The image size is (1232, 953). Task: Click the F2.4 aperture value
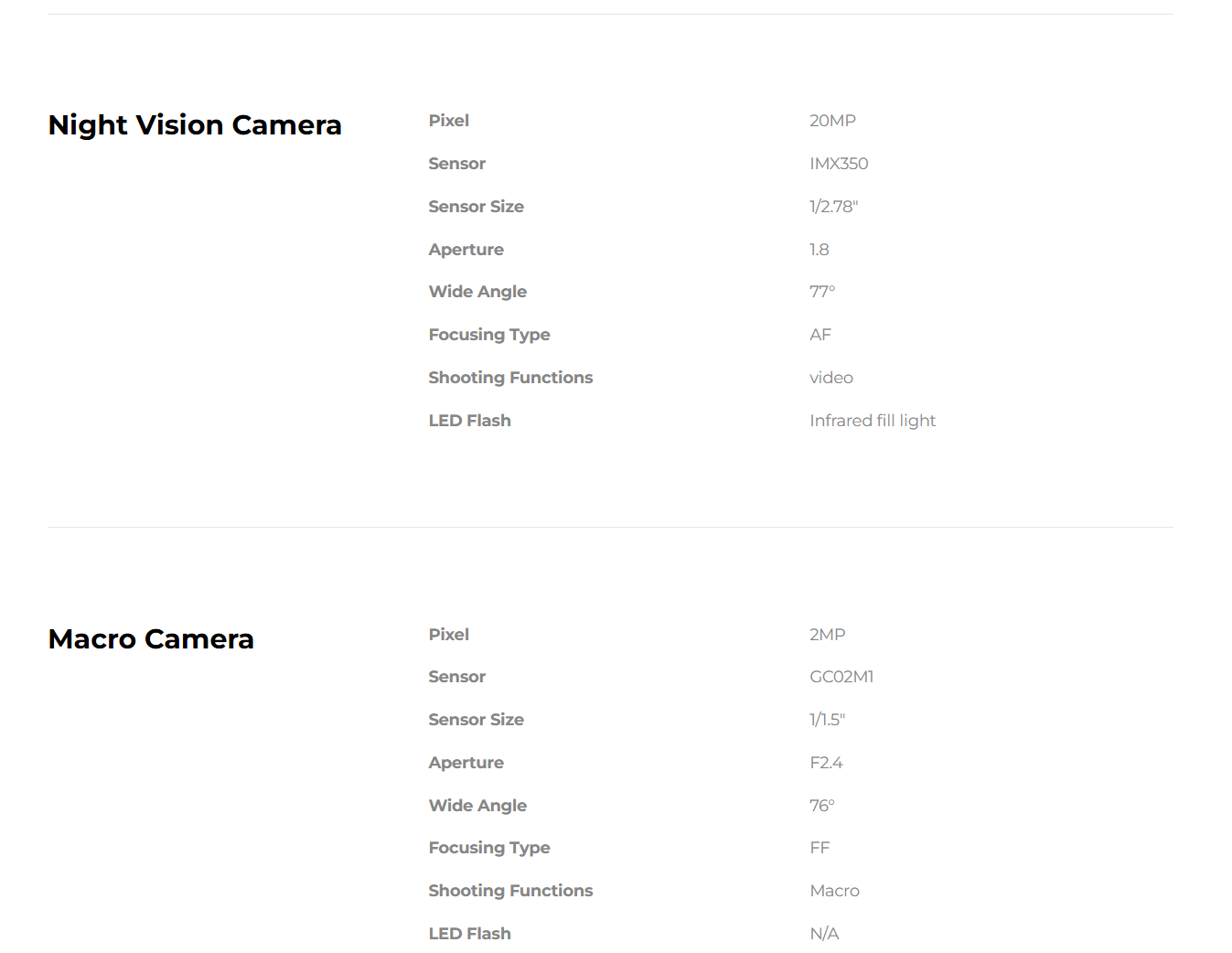coord(826,763)
